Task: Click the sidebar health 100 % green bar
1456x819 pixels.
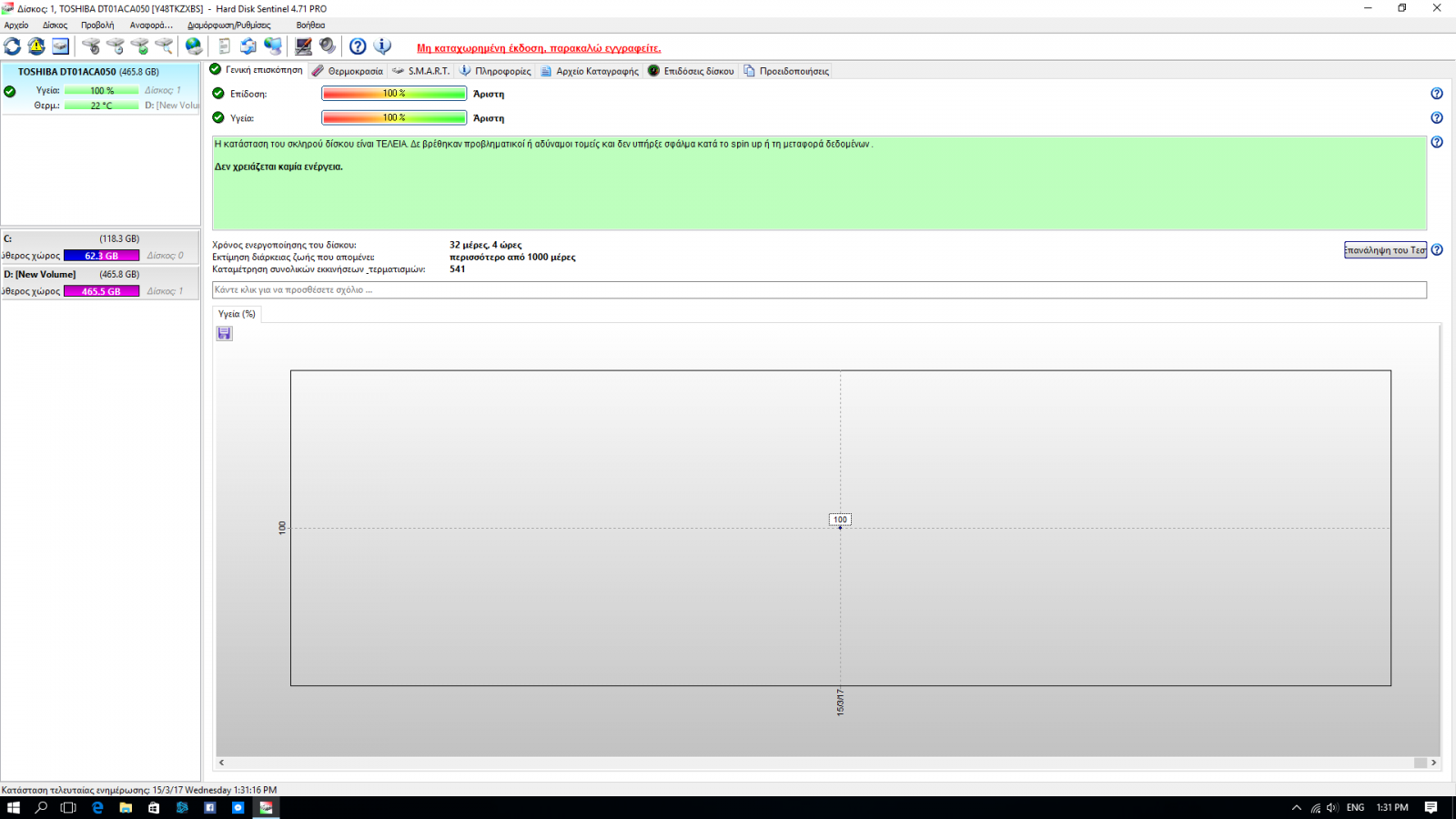Action: click(101, 90)
